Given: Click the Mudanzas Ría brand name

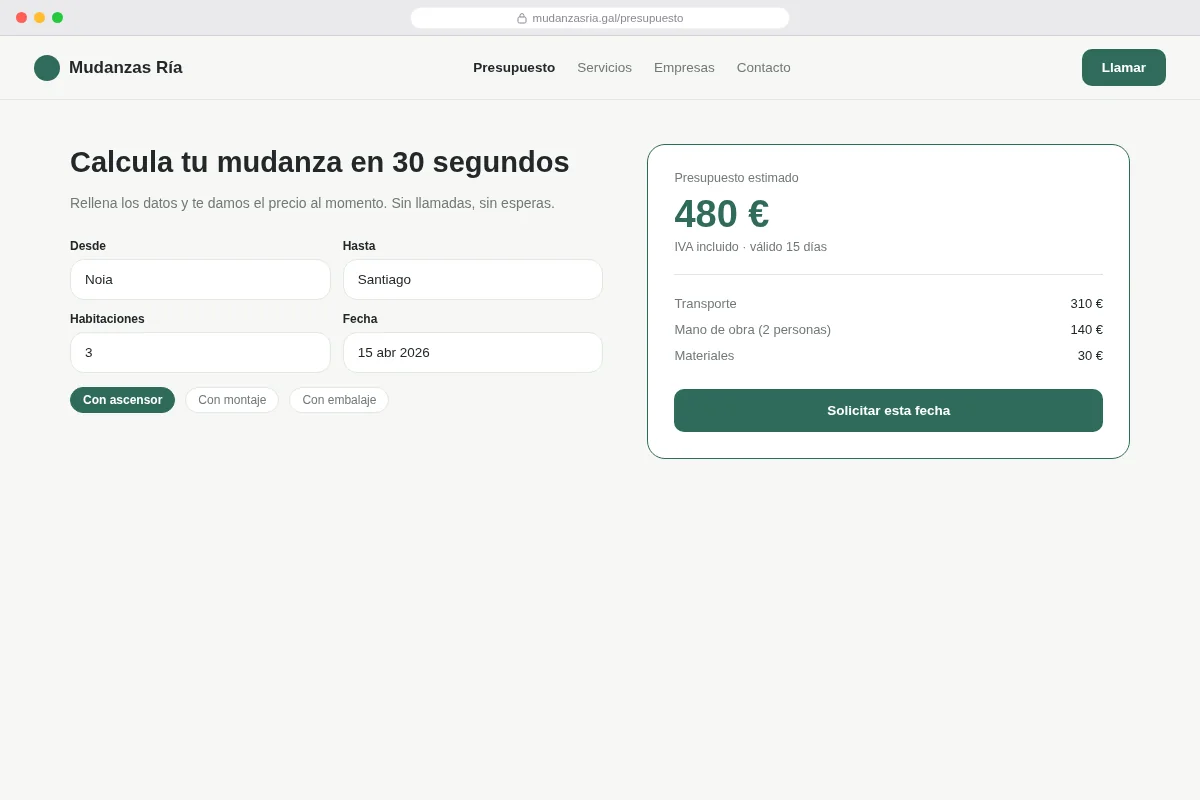Looking at the screenshot, I should [126, 68].
